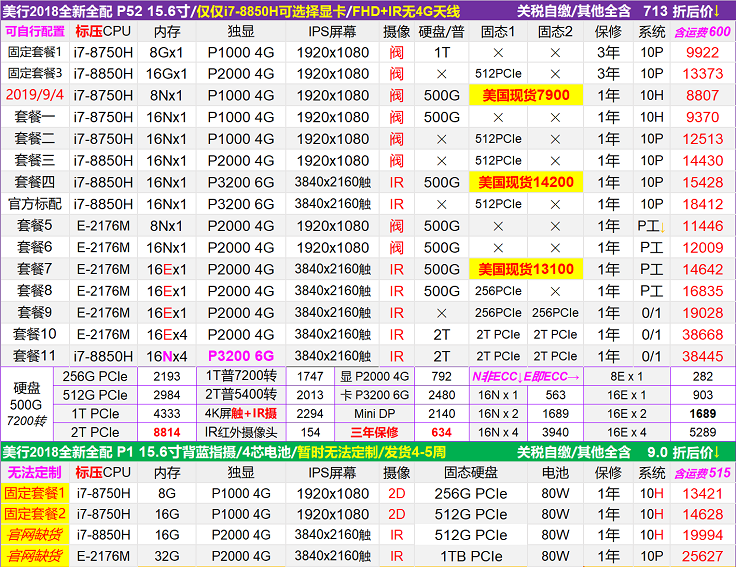The height and width of the screenshot is (567, 736).
Task: Select the 可自行配置 header cell
Action: 35,31
